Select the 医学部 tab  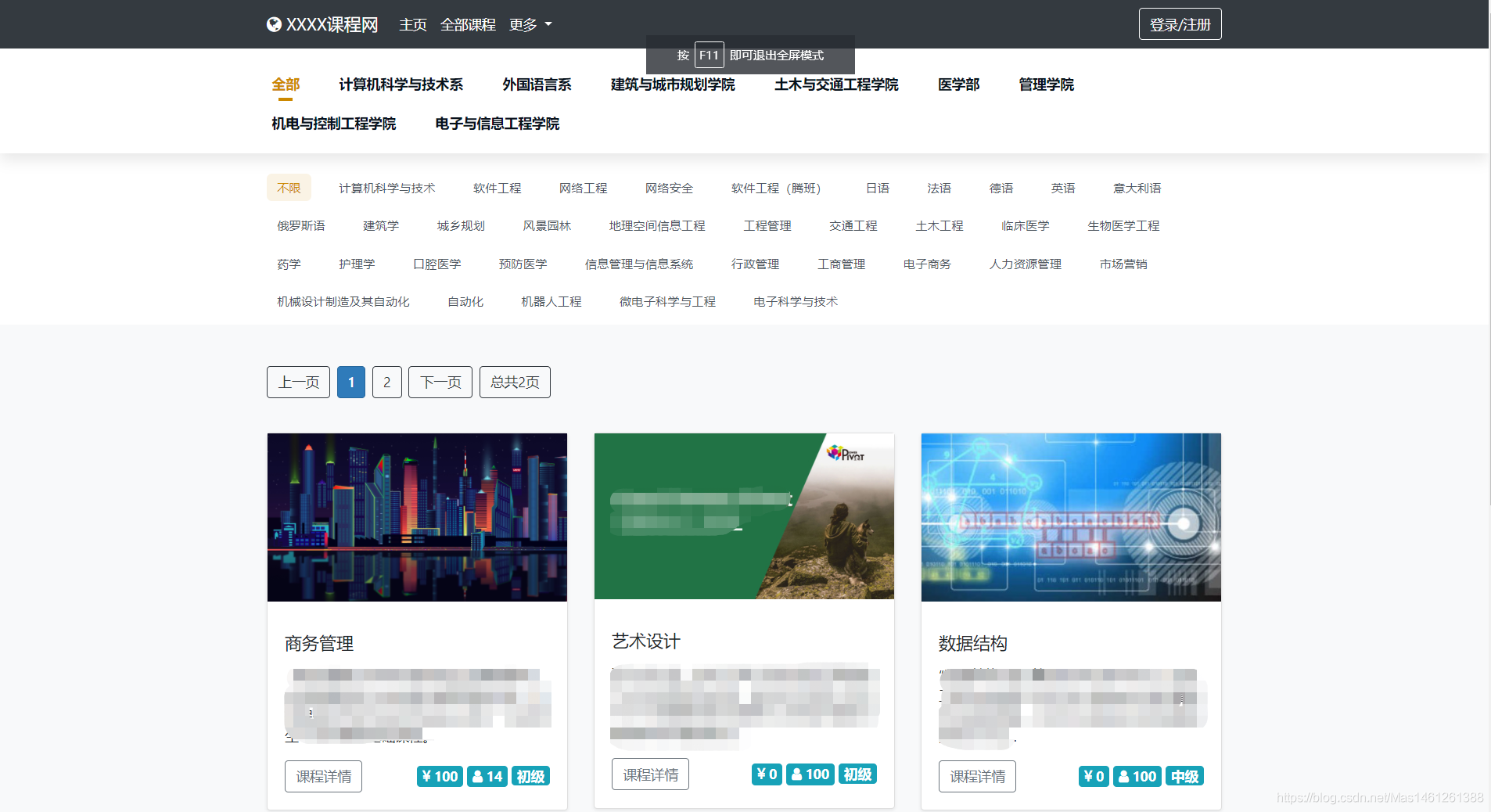point(958,84)
